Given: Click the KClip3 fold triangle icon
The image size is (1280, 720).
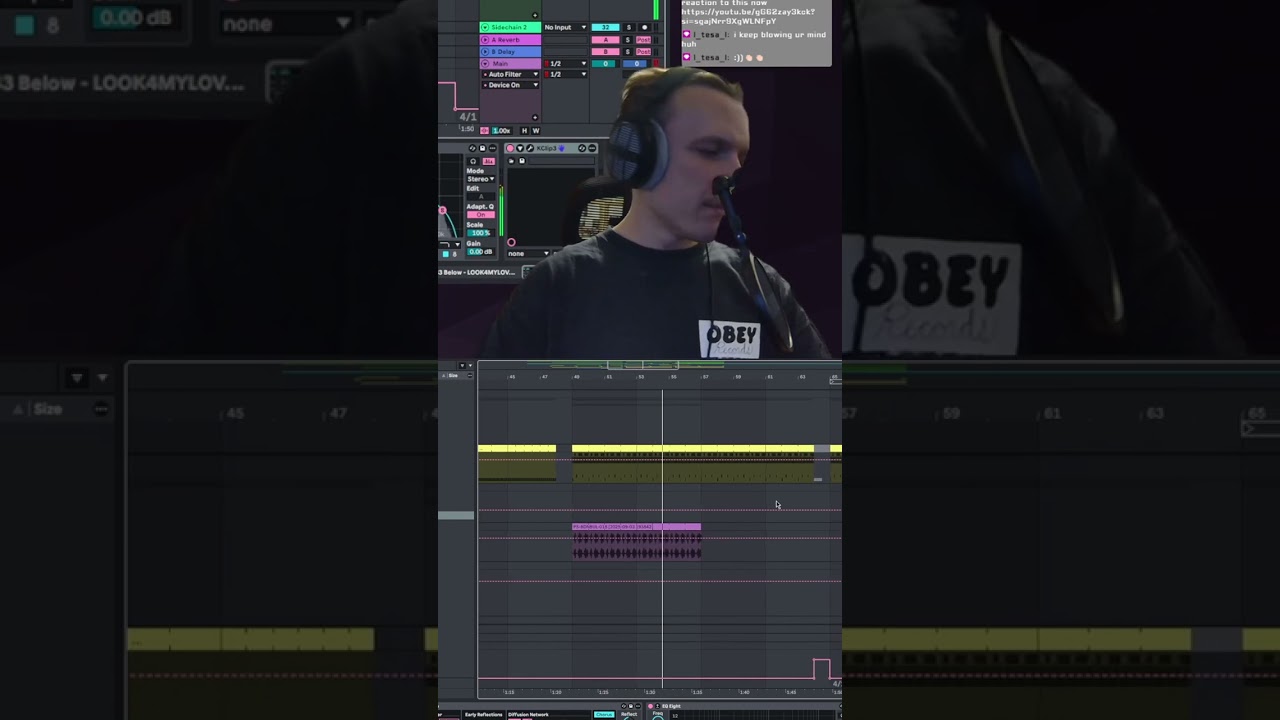Looking at the screenshot, I should (520, 148).
